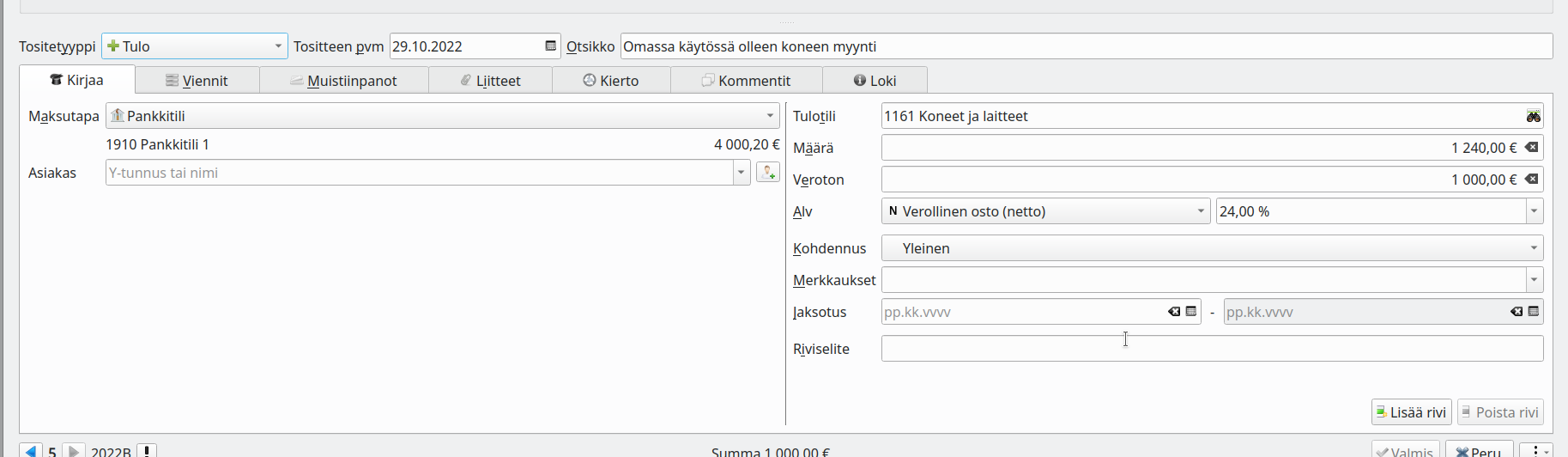Click the Asiakas name field
Screen dimensions: 1568x457
point(420,173)
